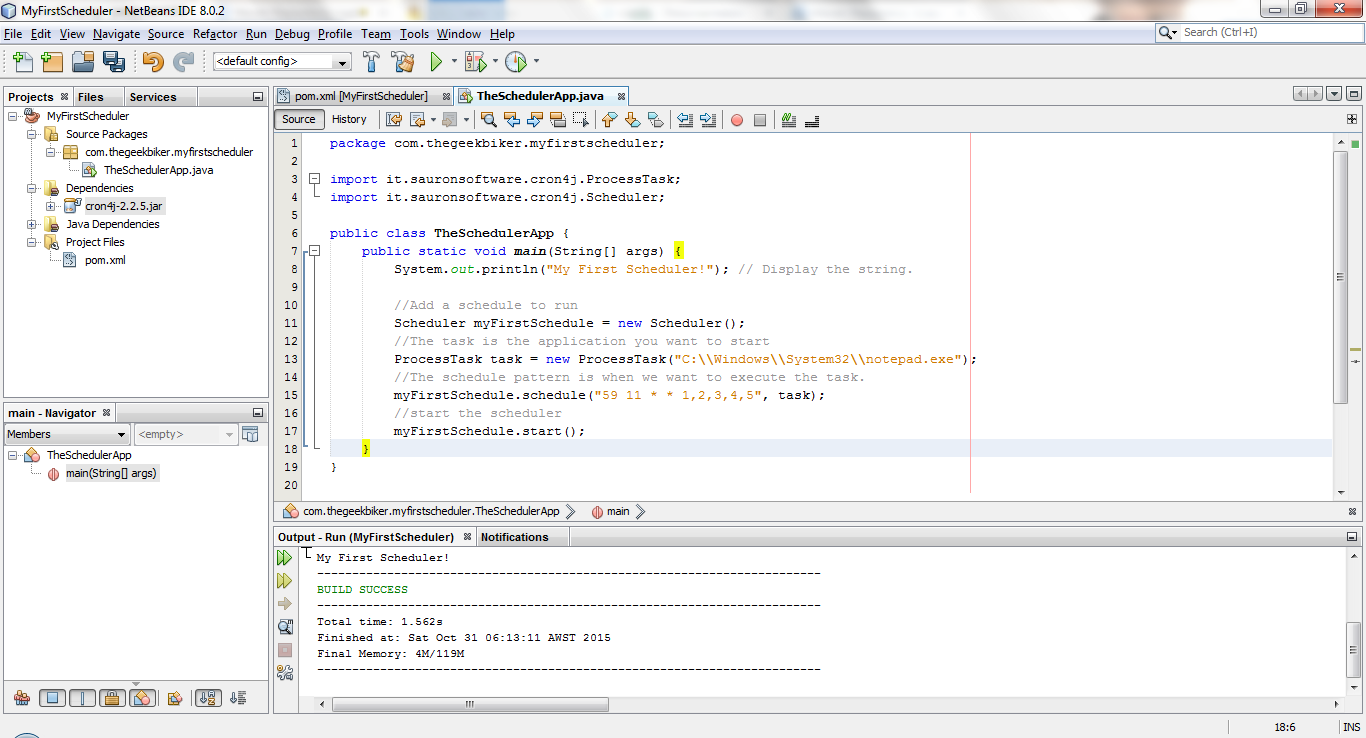
Task: Run the project using the green Run arrow
Action: tap(437, 61)
